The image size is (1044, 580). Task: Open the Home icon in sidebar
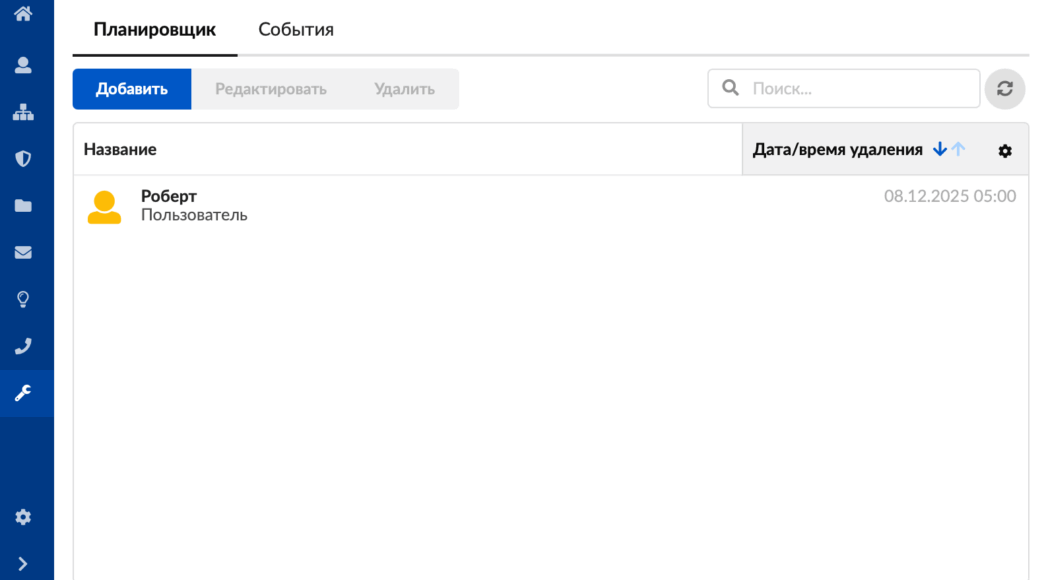(x=23, y=13)
